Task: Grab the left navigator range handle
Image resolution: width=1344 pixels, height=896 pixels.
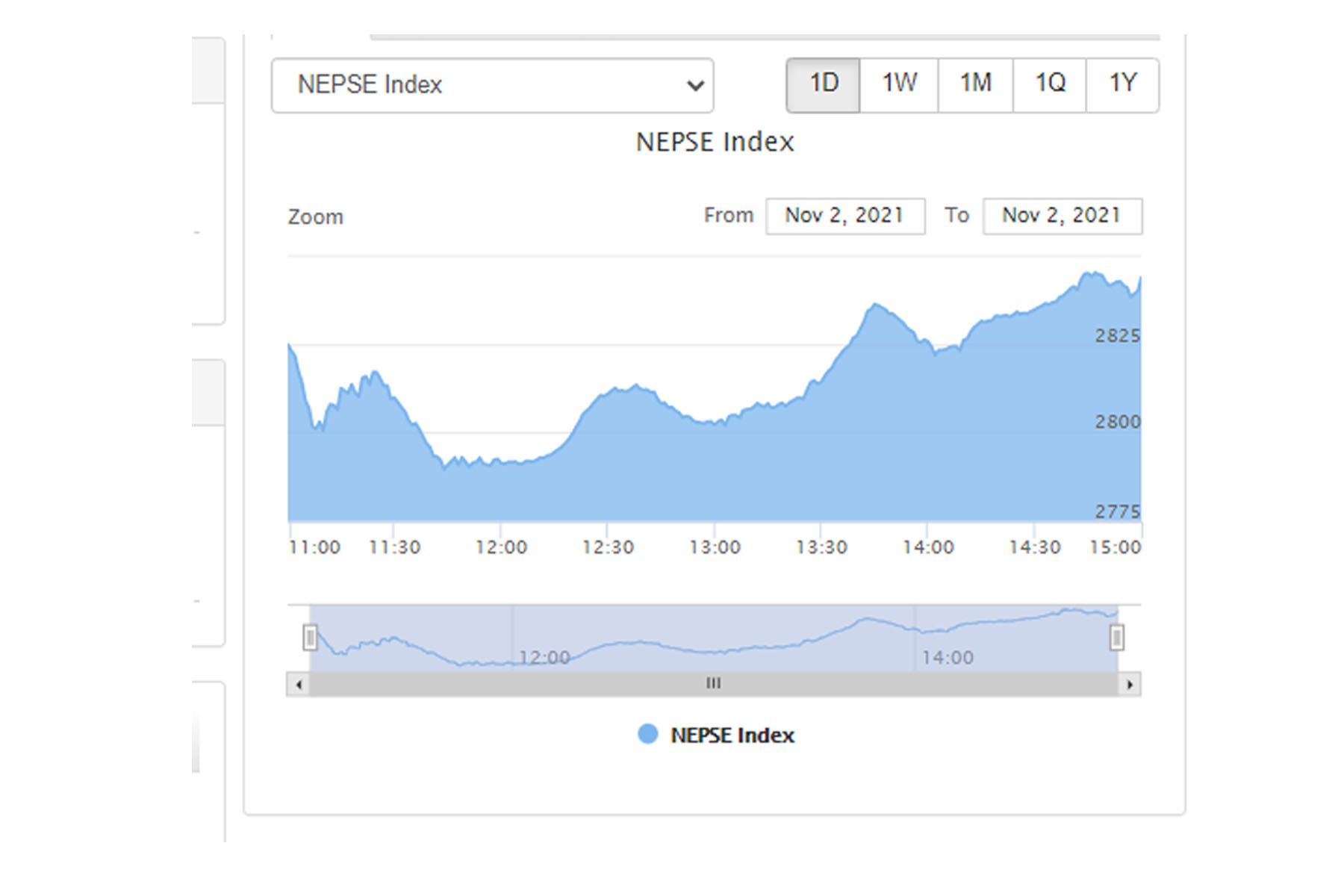Action: [x=310, y=638]
